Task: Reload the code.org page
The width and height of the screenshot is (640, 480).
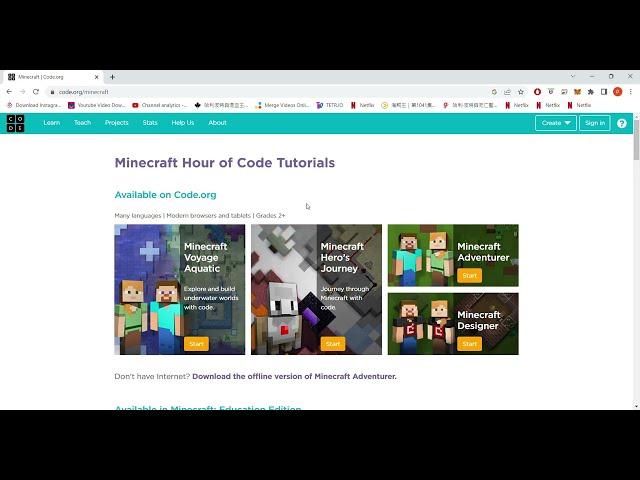Action: (36, 92)
